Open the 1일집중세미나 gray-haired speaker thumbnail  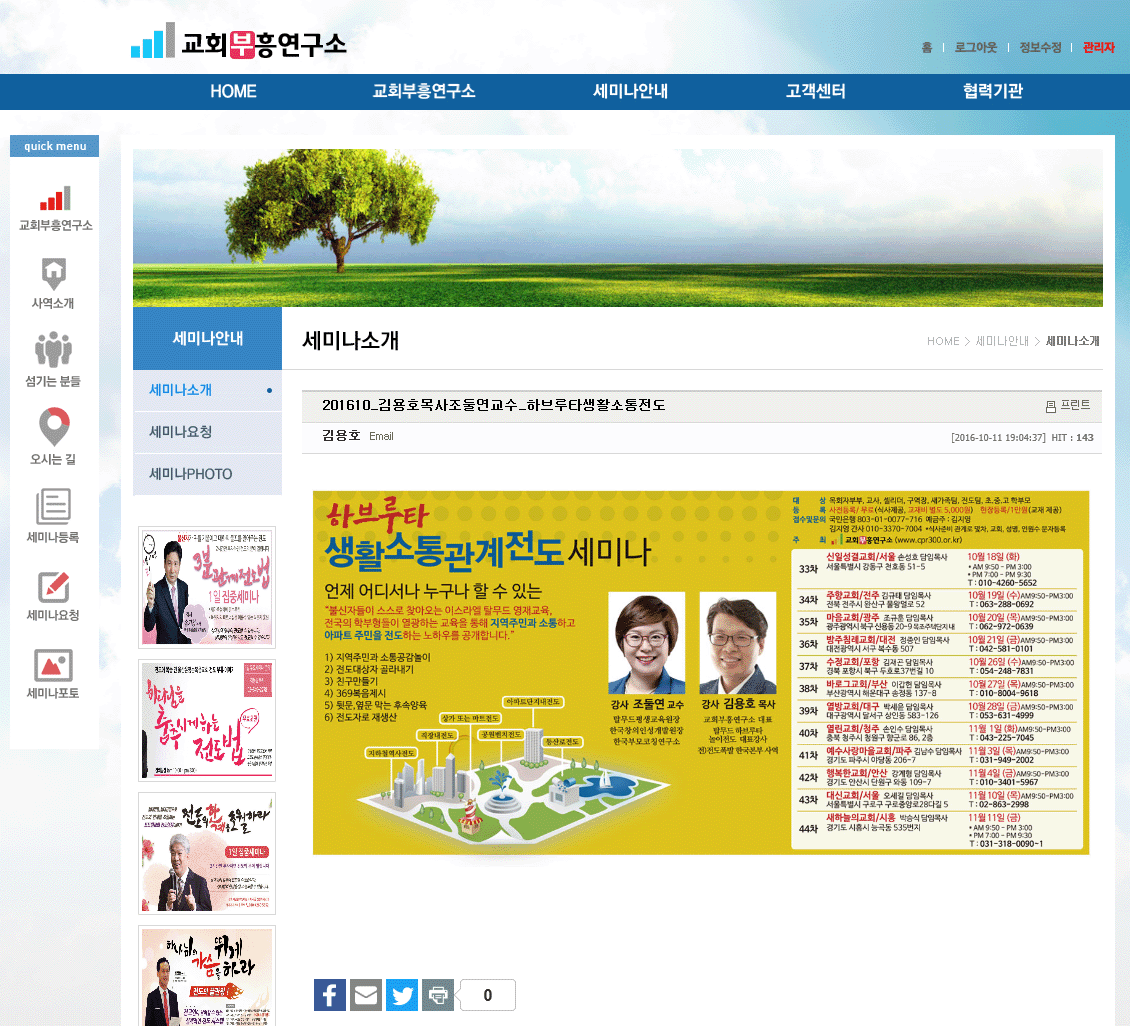point(207,854)
